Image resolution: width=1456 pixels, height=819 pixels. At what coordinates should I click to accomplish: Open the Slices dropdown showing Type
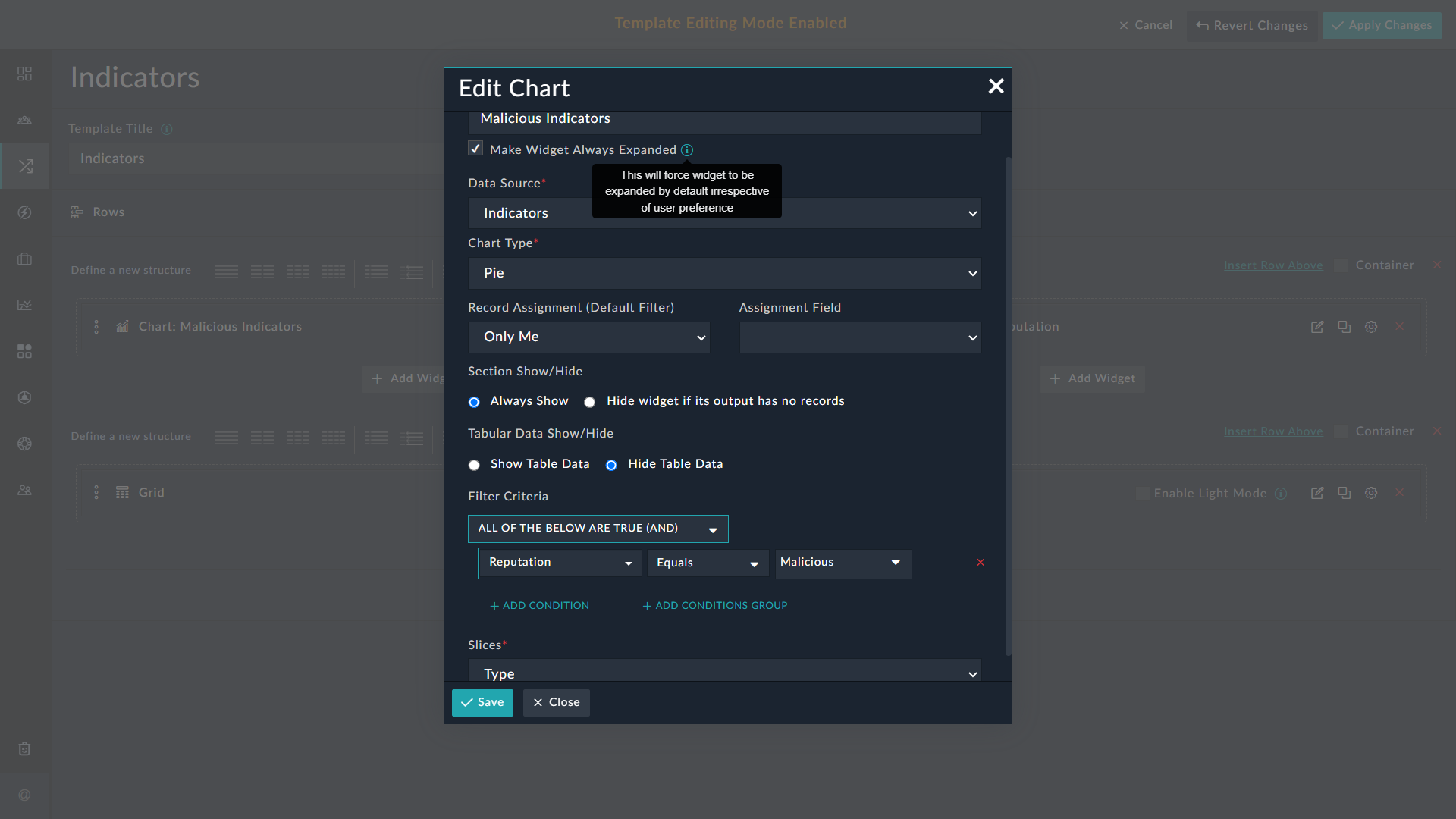[724, 672]
